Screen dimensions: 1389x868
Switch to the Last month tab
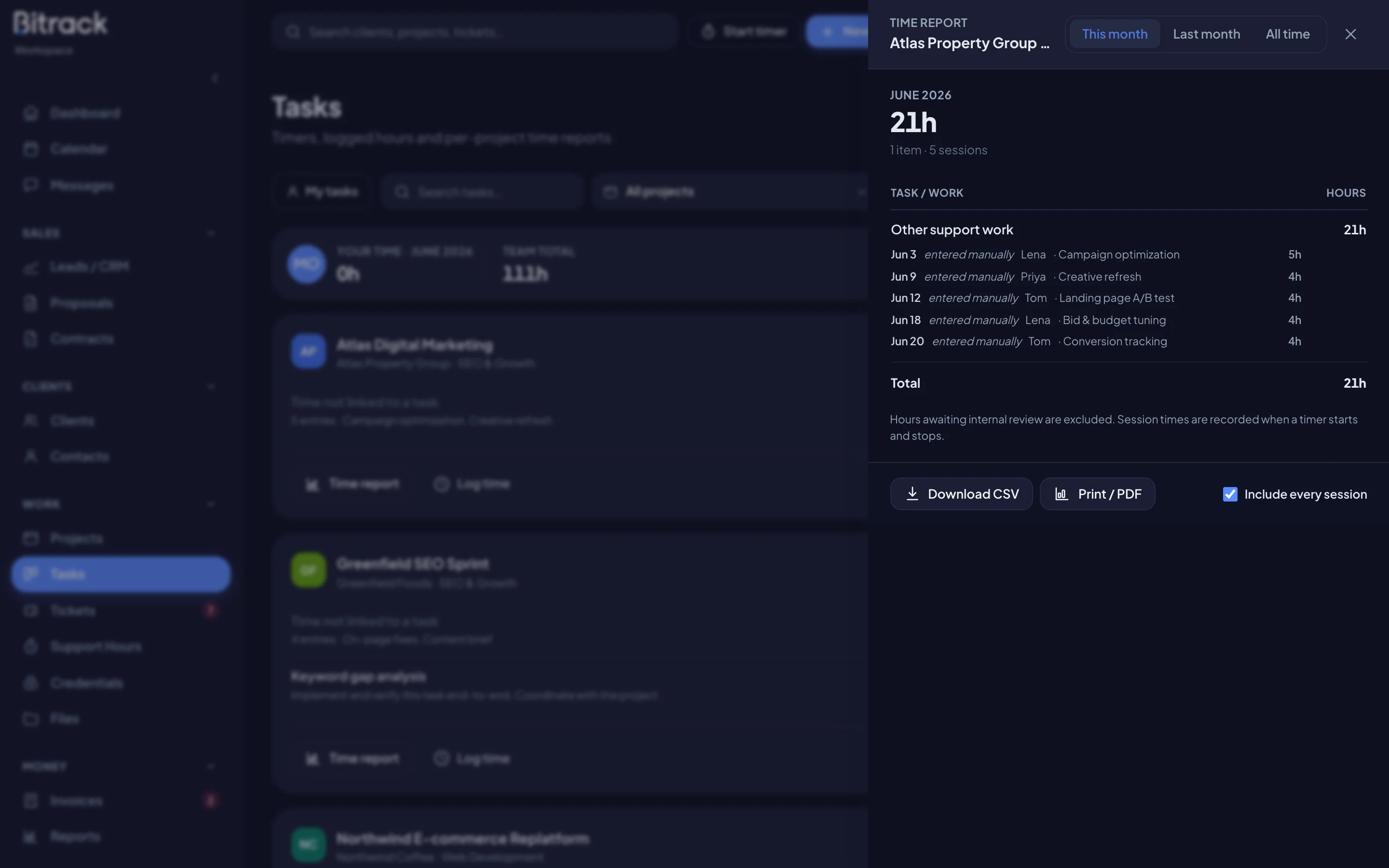point(1206,34)
